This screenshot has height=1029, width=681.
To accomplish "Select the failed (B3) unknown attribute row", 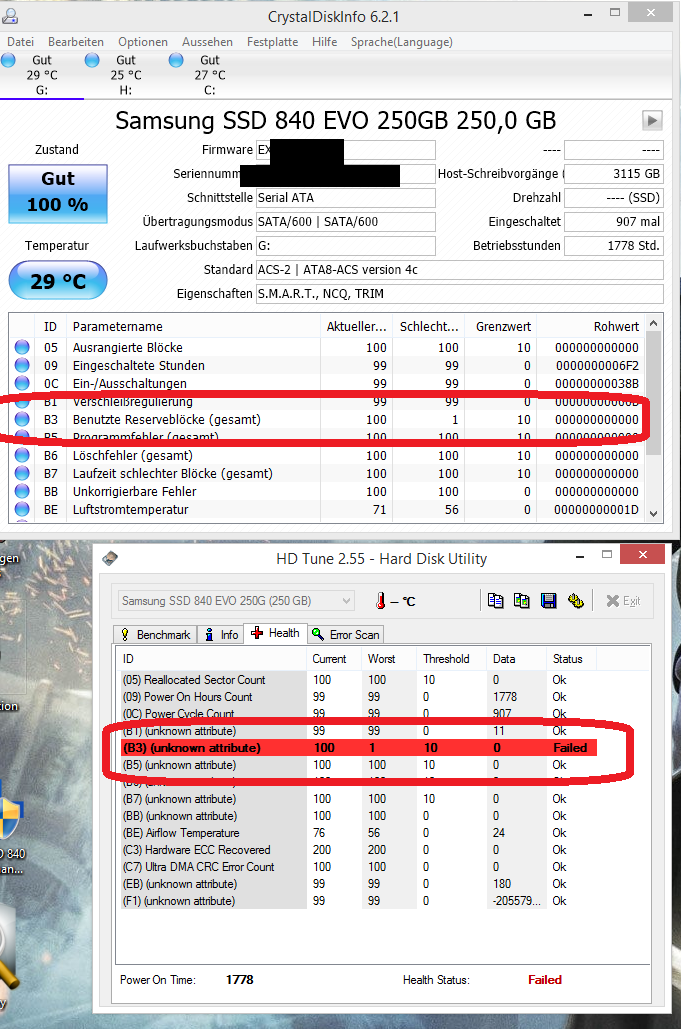I will pyautogui.click(x=358, y=747).
